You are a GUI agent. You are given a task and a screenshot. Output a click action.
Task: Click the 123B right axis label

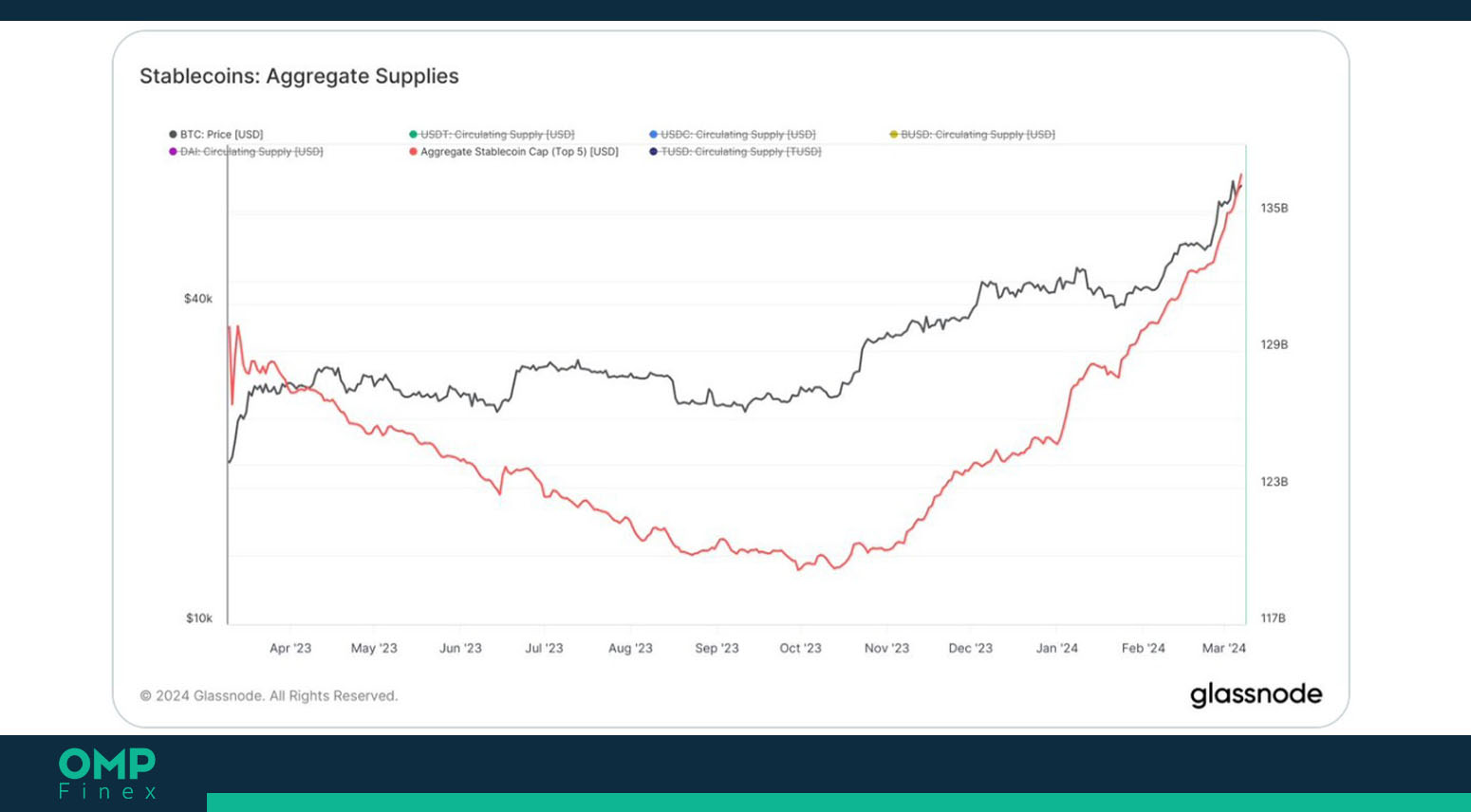[x=1275, y=482]
